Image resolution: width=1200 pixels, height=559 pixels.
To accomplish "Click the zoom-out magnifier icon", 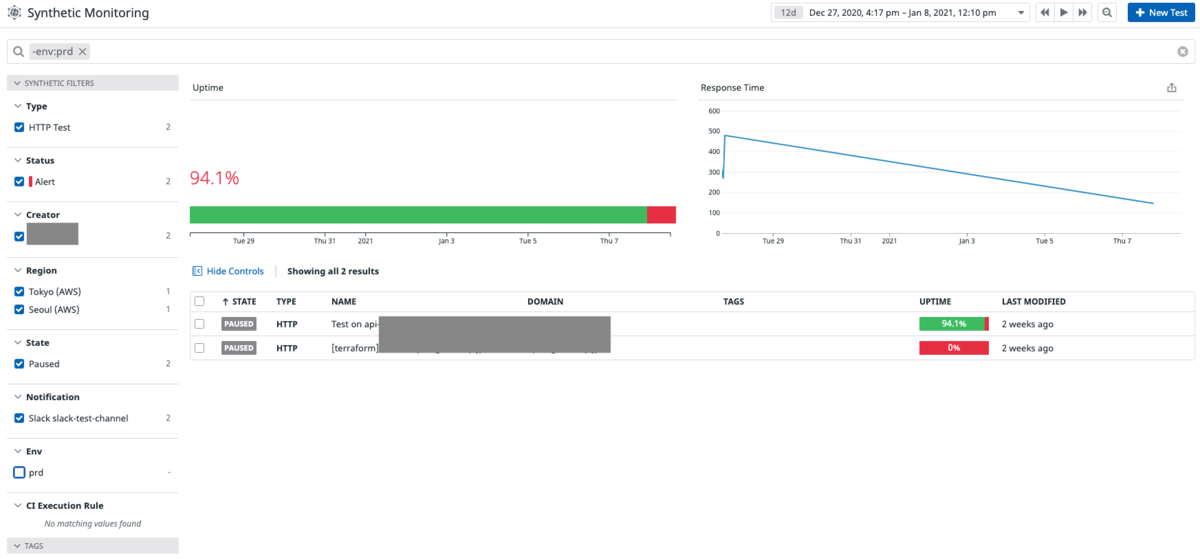I will coord(1107,12).
